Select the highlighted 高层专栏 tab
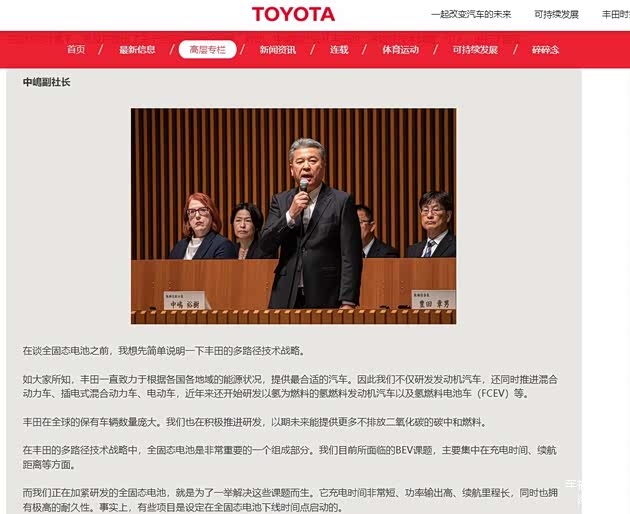The height and width of the screenshot is (514, 630). 207,50
